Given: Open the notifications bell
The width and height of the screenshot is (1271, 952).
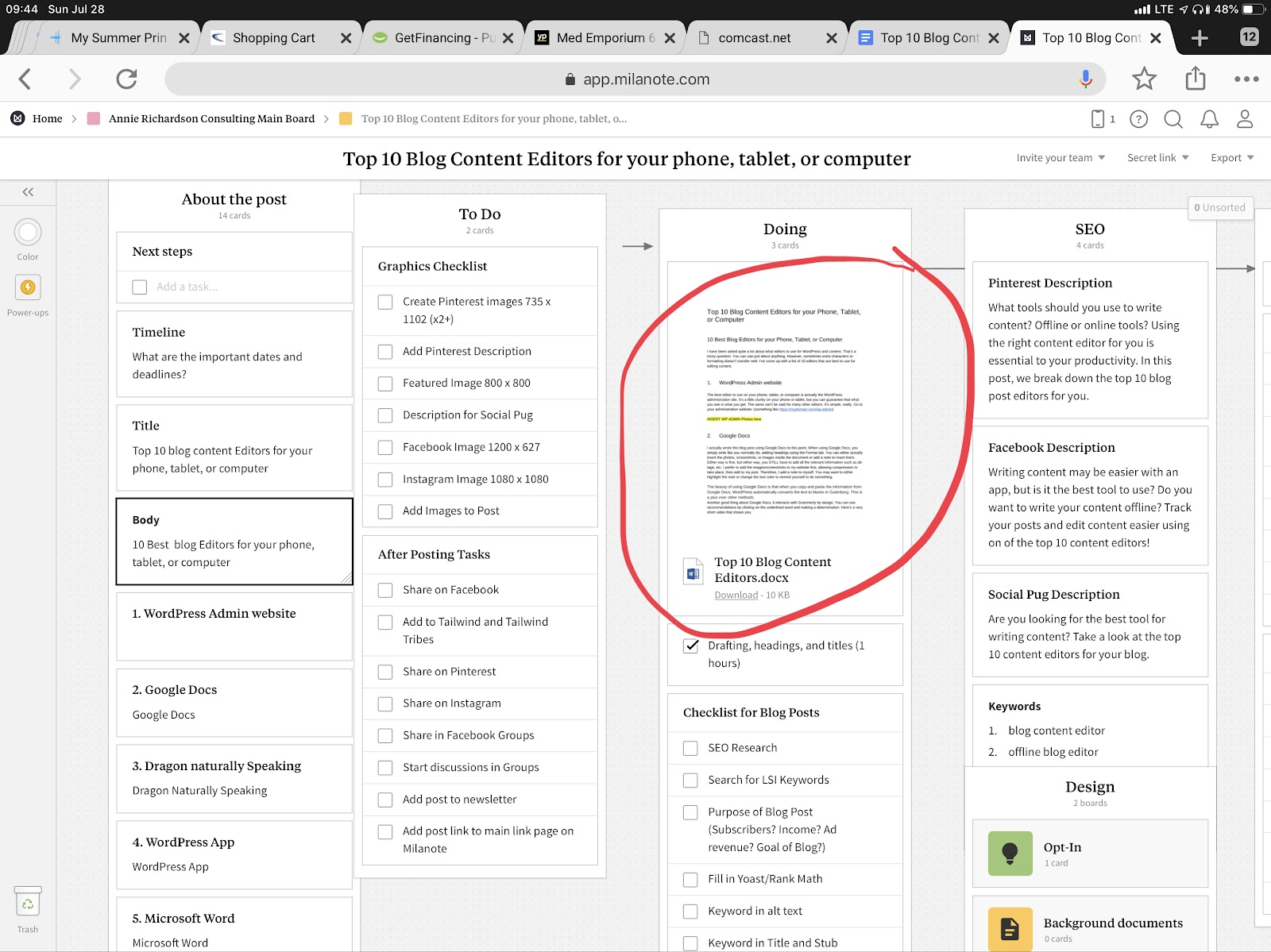Looking at the screenshot, I should tap(1209, 118).
